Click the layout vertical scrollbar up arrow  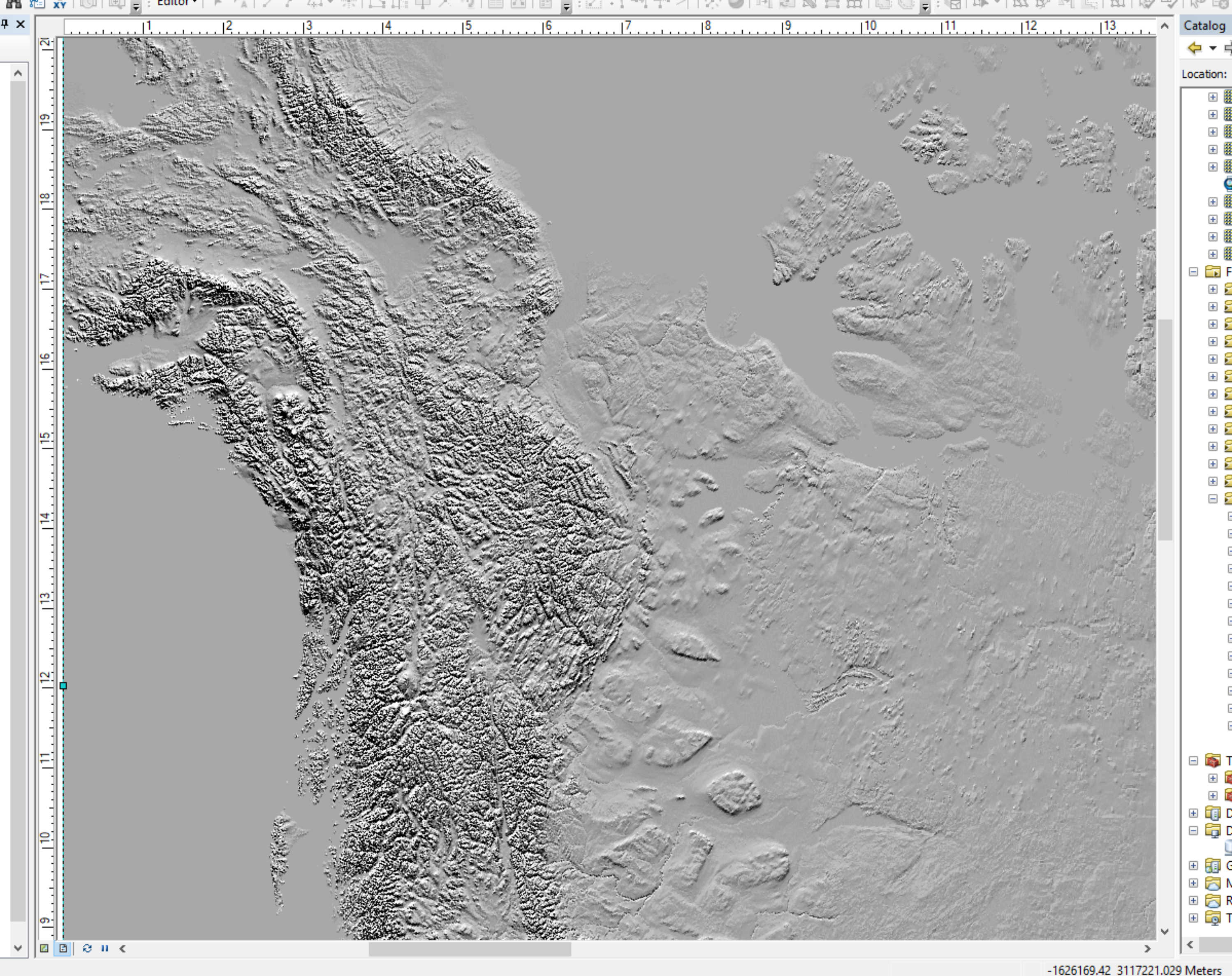[1165, 26]
